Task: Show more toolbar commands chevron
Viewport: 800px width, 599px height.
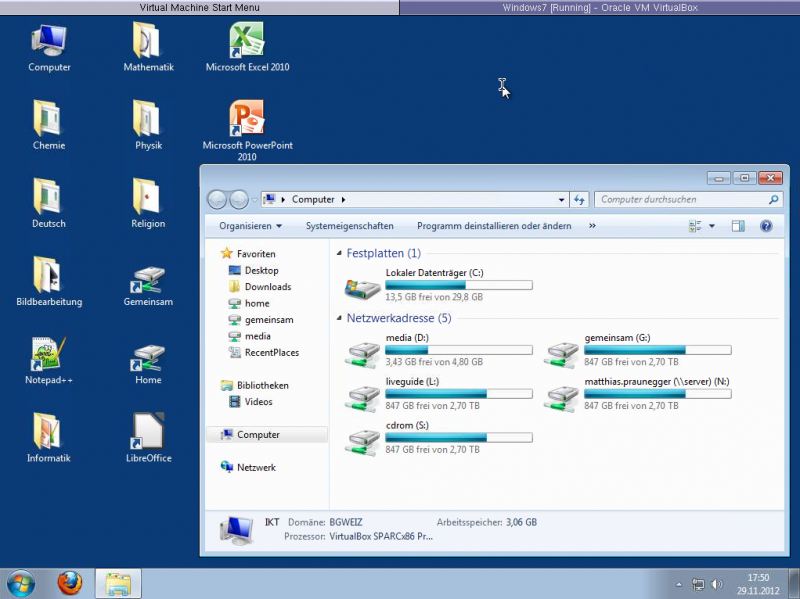Action: [x=592, y=226]
